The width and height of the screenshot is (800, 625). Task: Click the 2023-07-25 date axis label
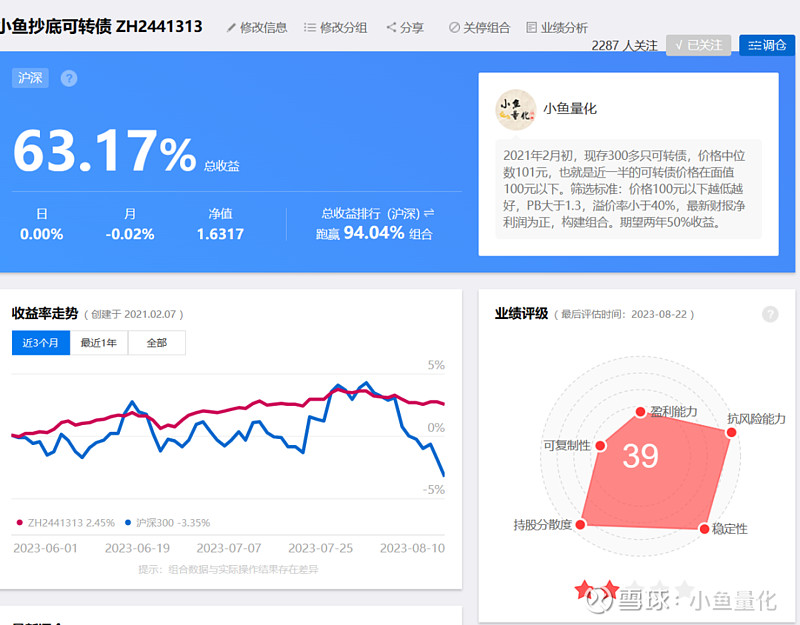tap(320, 548)
